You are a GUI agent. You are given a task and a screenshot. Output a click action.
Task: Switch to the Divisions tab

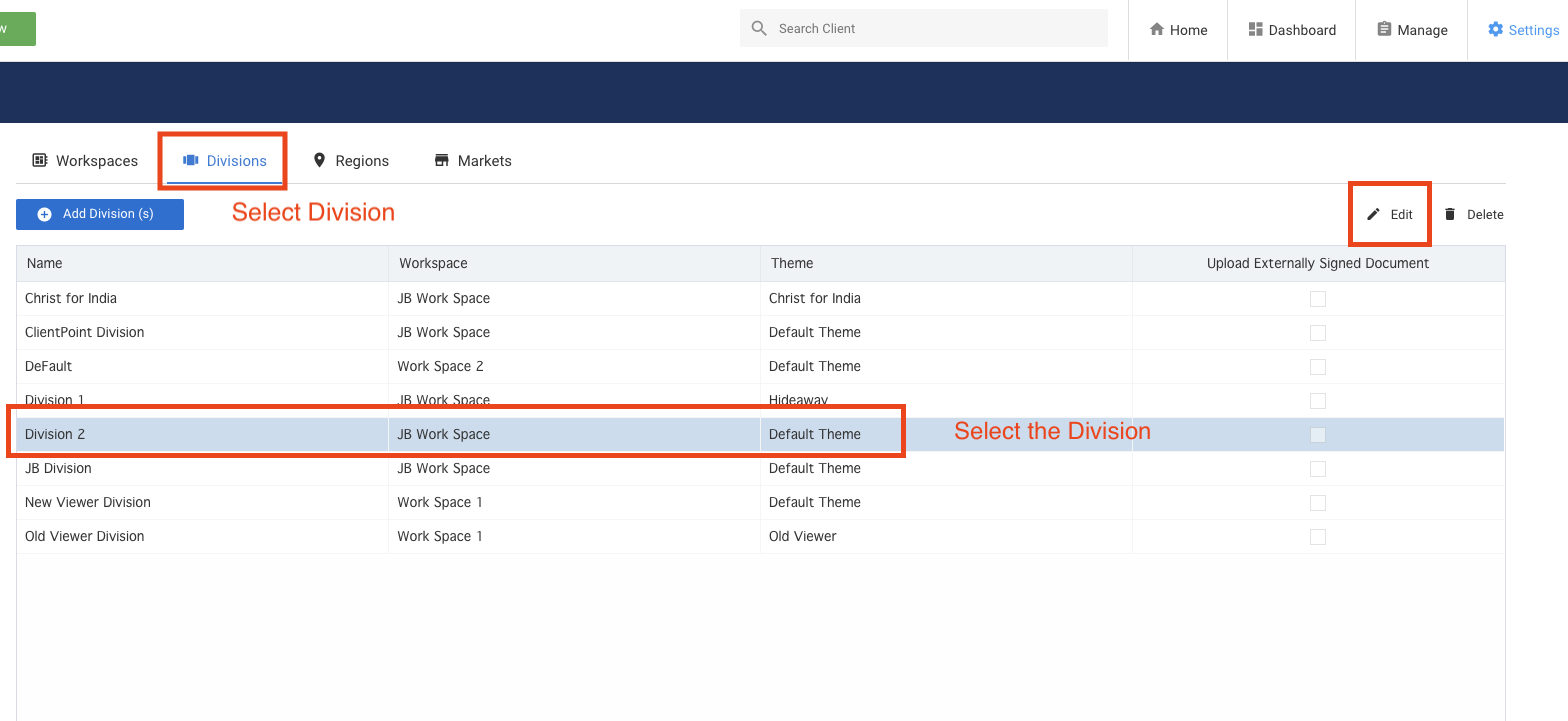pyautogui.click(x=224, y=160)
